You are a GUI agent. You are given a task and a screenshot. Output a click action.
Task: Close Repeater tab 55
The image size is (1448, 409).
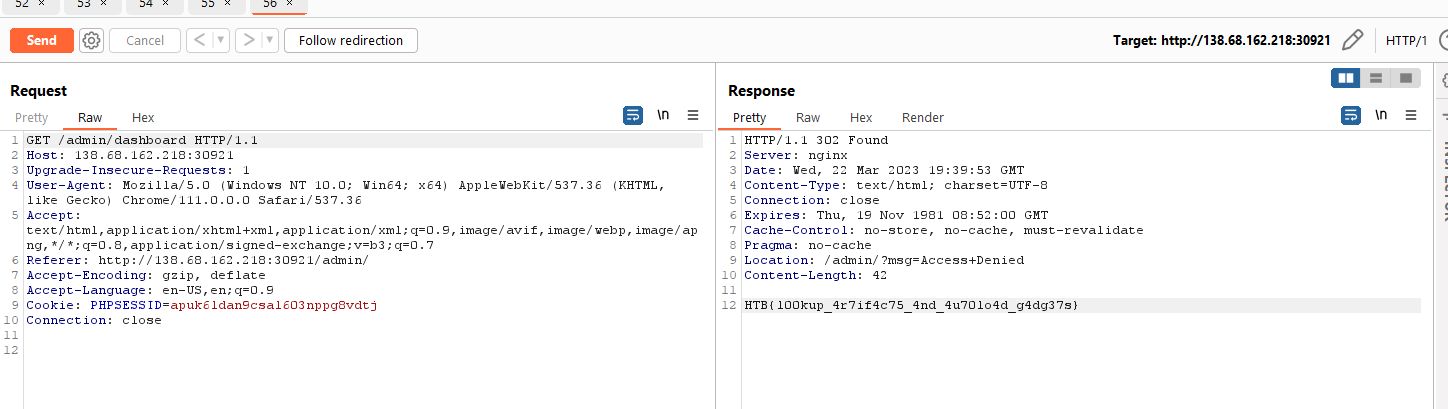pyautogui.click(x=228, y=4)
